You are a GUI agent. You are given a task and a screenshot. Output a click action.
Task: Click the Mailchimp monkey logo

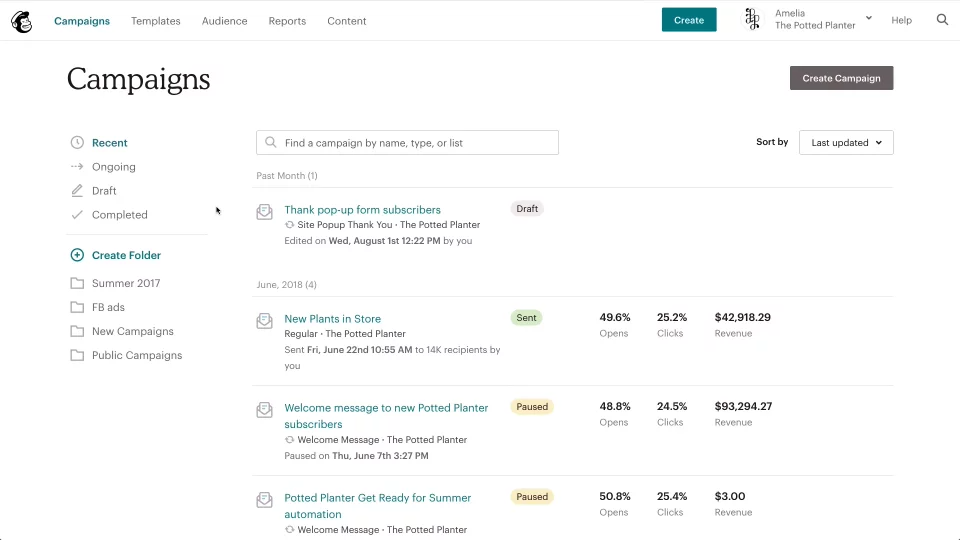click(x=21, y=21)
